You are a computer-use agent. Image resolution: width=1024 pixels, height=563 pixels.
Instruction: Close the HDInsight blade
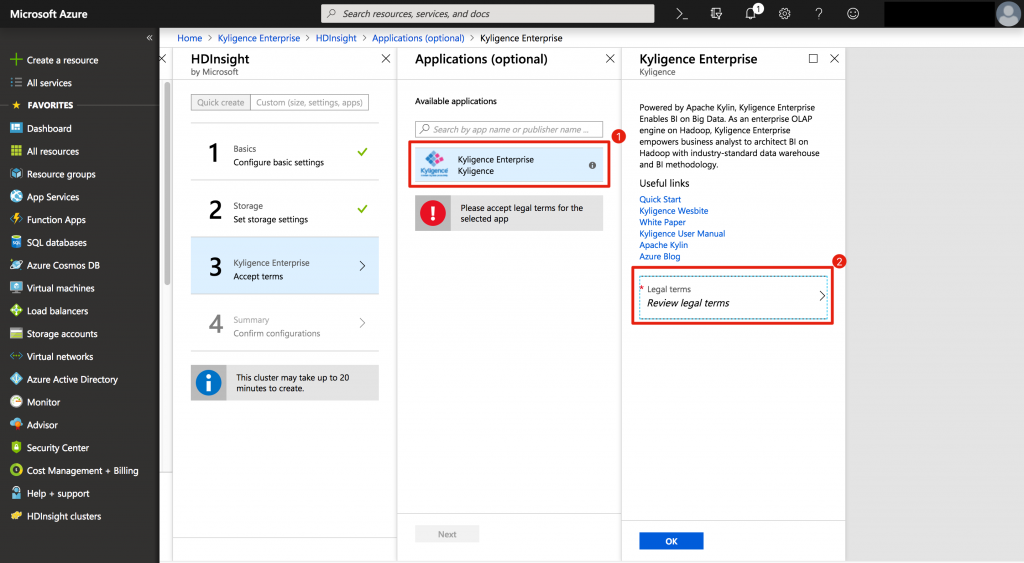coord(386,59)
